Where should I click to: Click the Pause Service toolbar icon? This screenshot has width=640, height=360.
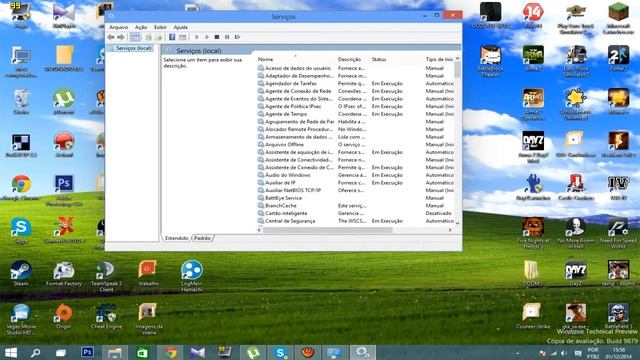tap(227, 37)
